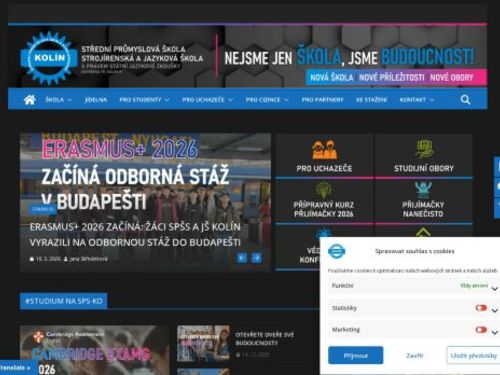This screenshot has width=500, height=375.
Task: Open the thumbnail beside Otevřete dveře article
Action: (x=203, y=343)
